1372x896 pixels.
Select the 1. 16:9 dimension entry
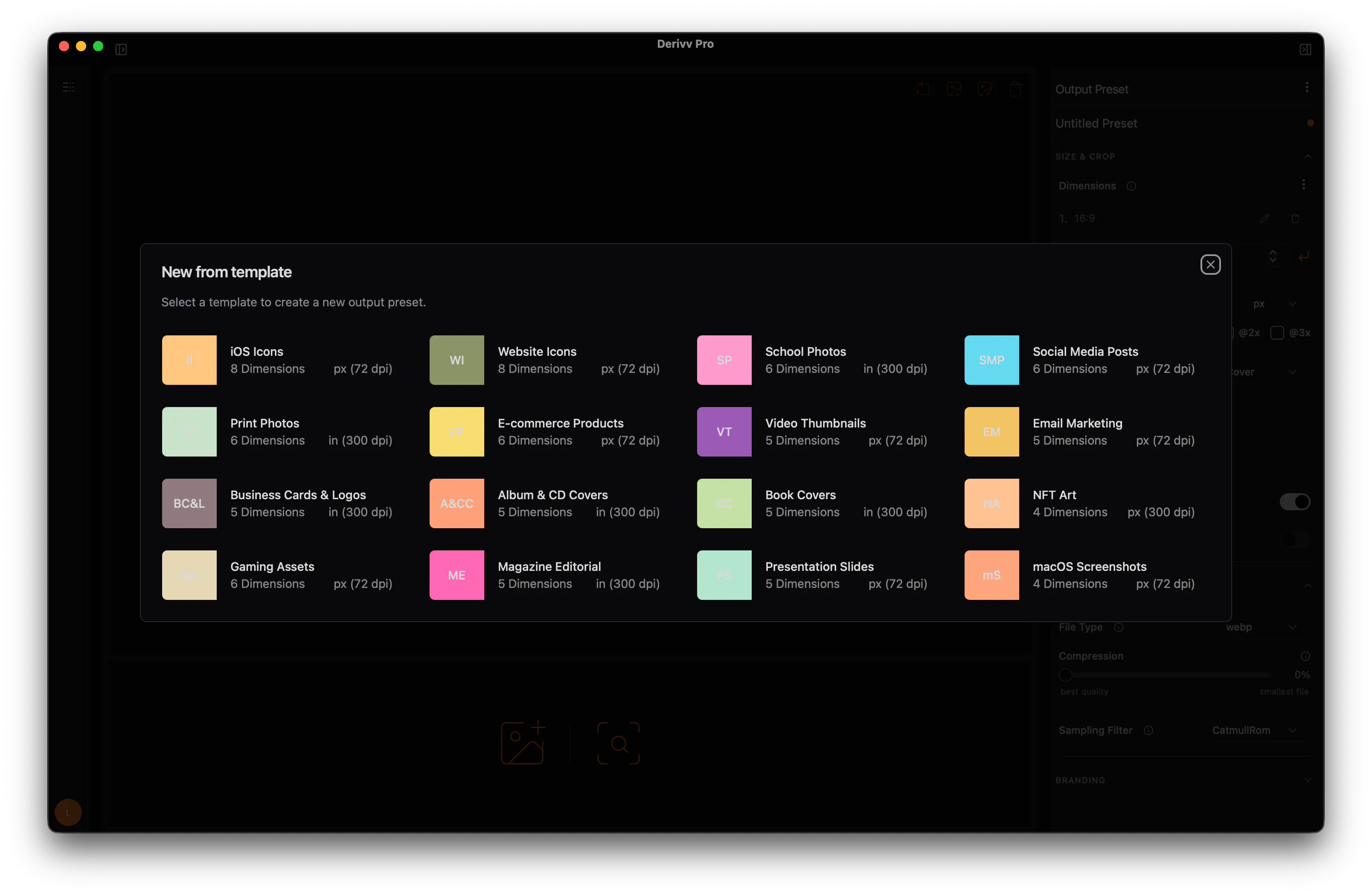click(1077, 218)
